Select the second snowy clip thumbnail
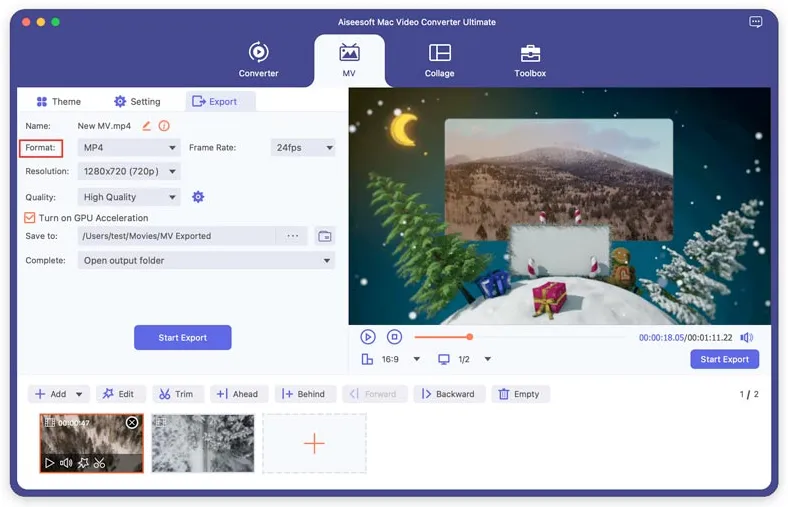This screenshot has width=788, height=507. tap(203, 443)
